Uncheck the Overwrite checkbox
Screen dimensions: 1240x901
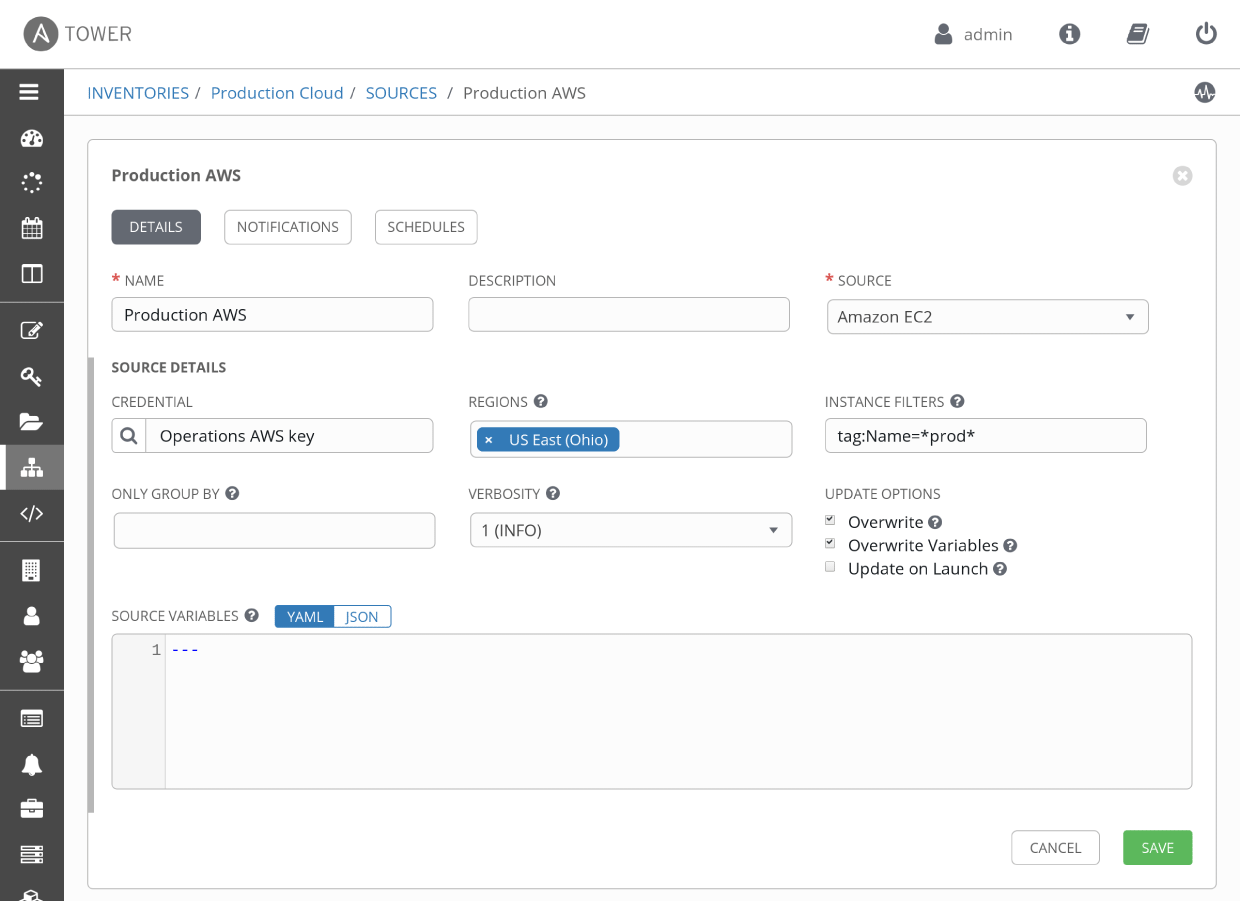point(830,521)
